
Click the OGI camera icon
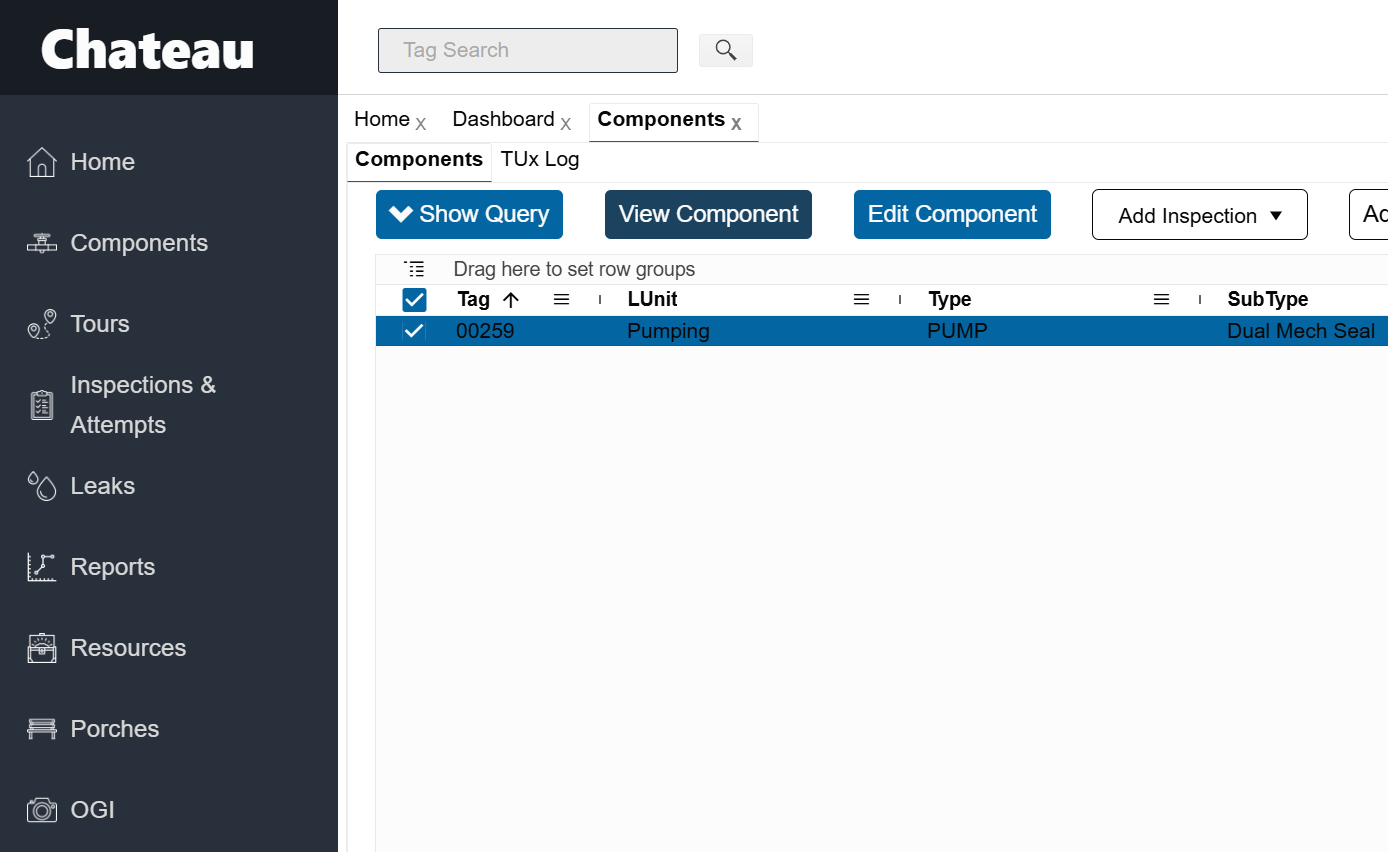[41, 810]
